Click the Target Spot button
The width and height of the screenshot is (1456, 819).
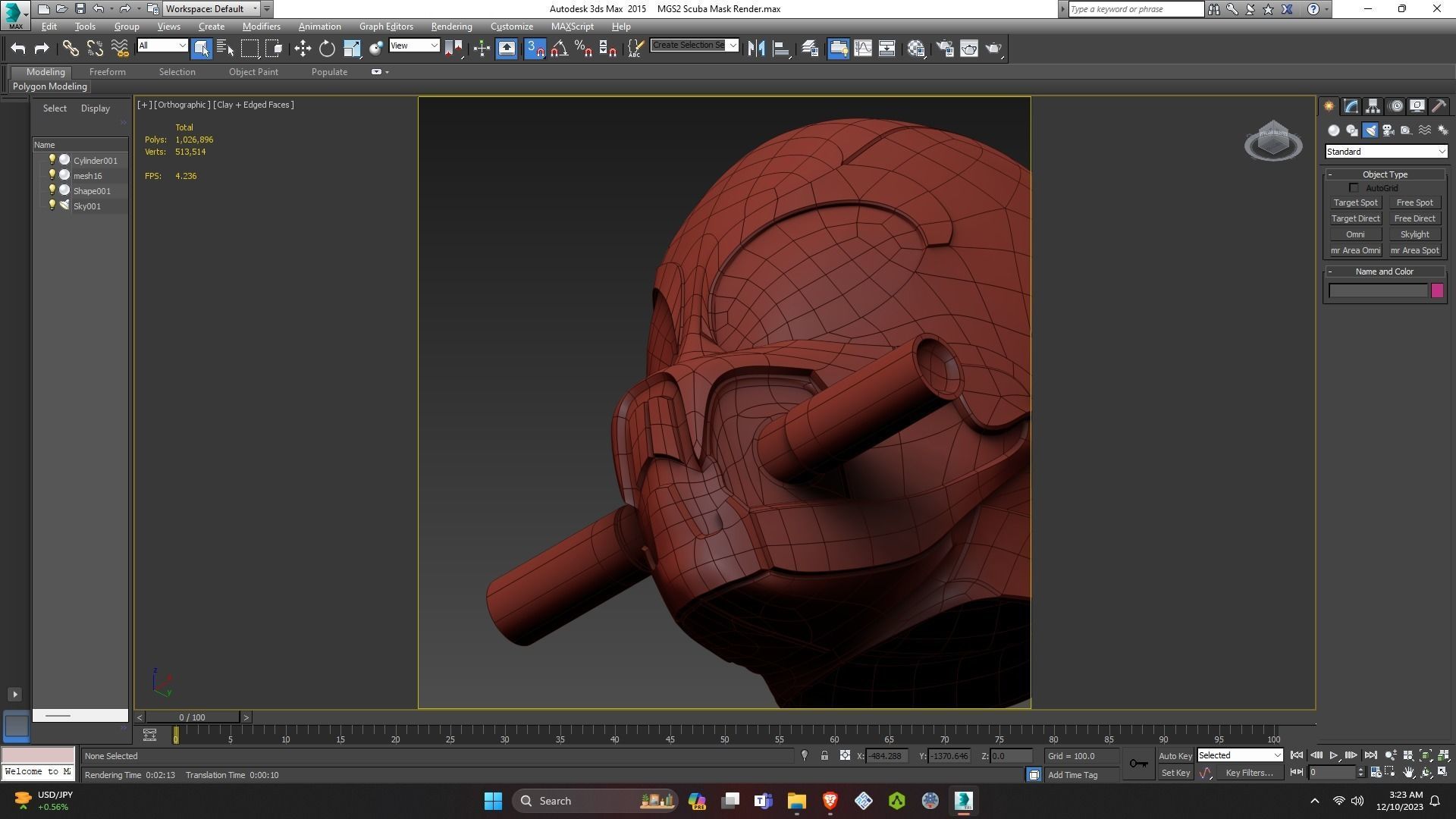click(x=1355, y=202)
